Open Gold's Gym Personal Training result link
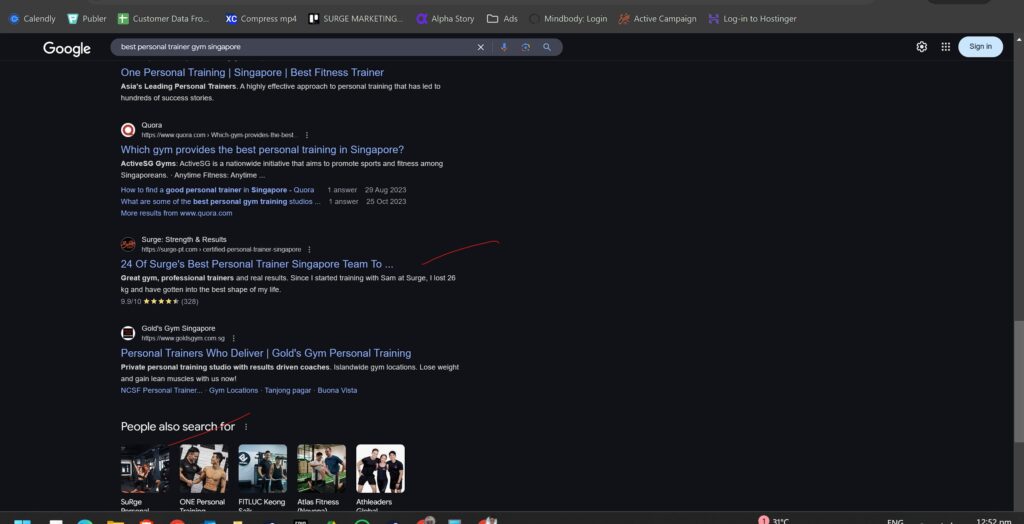The height and width of the screenshot is (524, 1024). [265, 353]
